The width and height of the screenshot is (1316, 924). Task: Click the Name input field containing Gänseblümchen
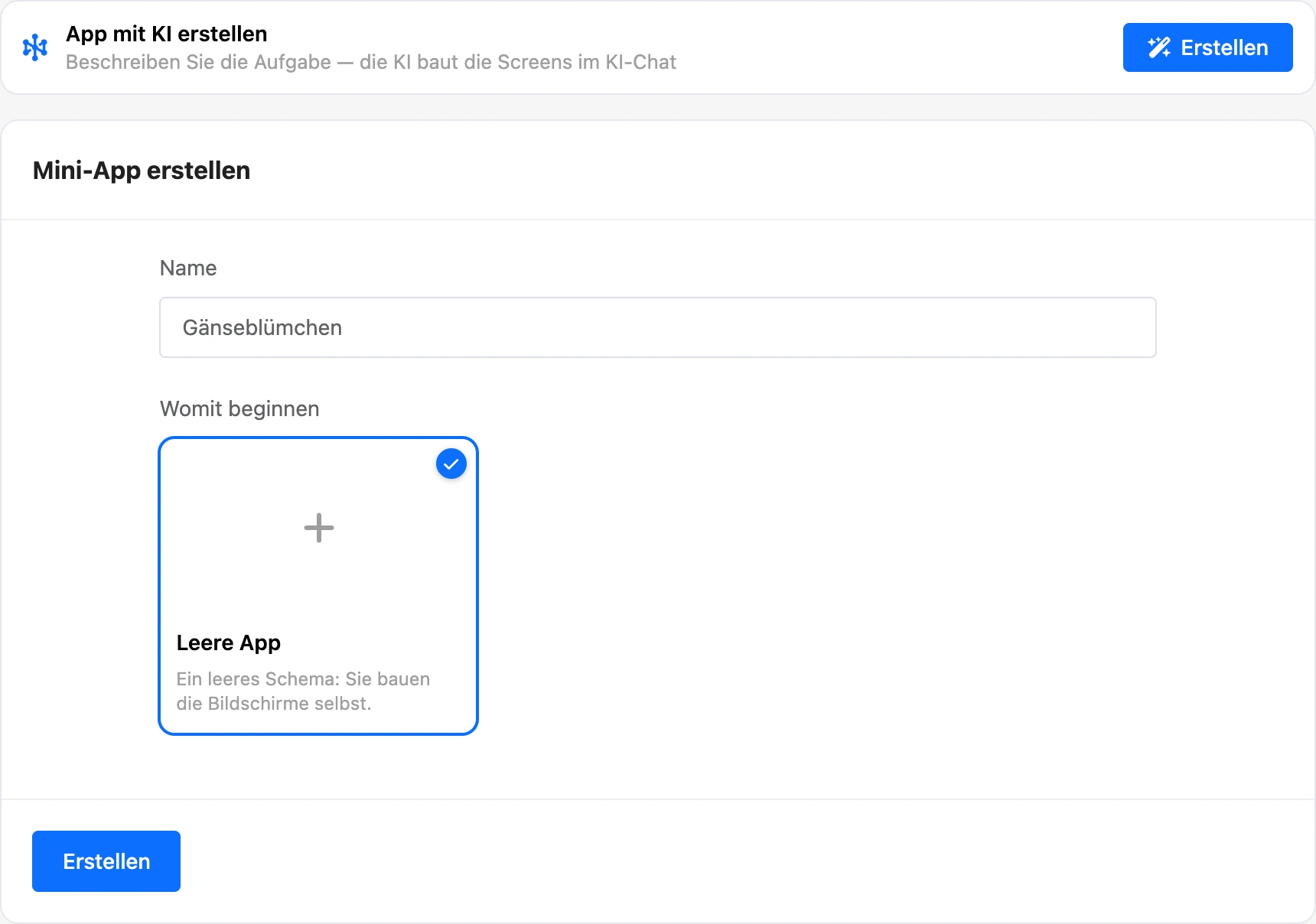pos(657,327)
